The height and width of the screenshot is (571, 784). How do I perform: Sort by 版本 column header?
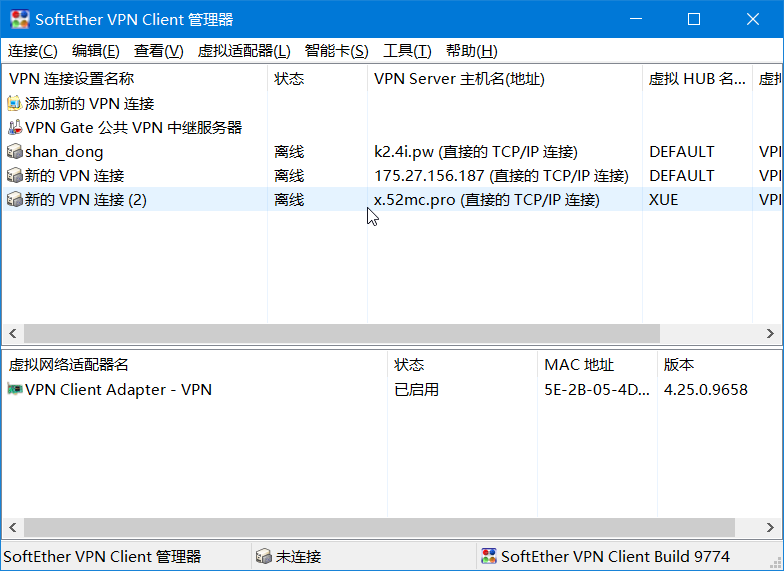(720, 364)
